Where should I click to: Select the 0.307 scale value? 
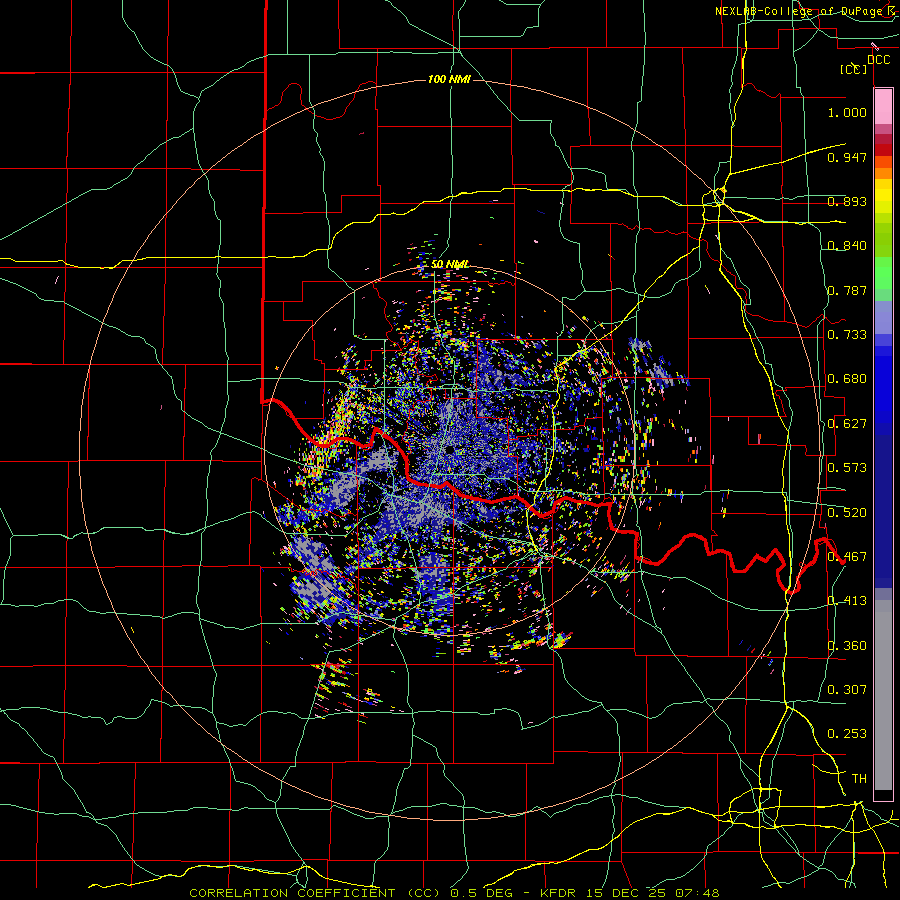coord(847,690)
